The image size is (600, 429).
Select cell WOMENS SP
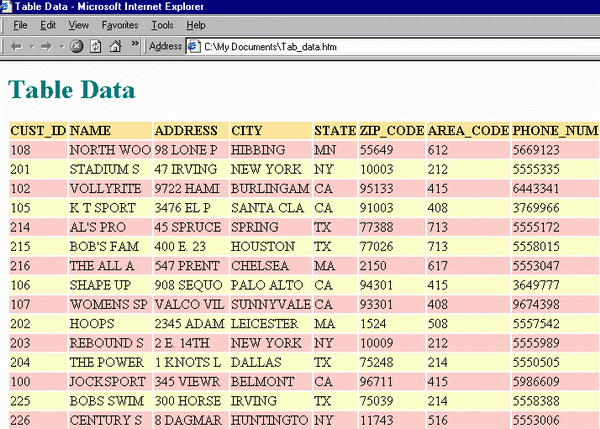click(x=110, y=305)
